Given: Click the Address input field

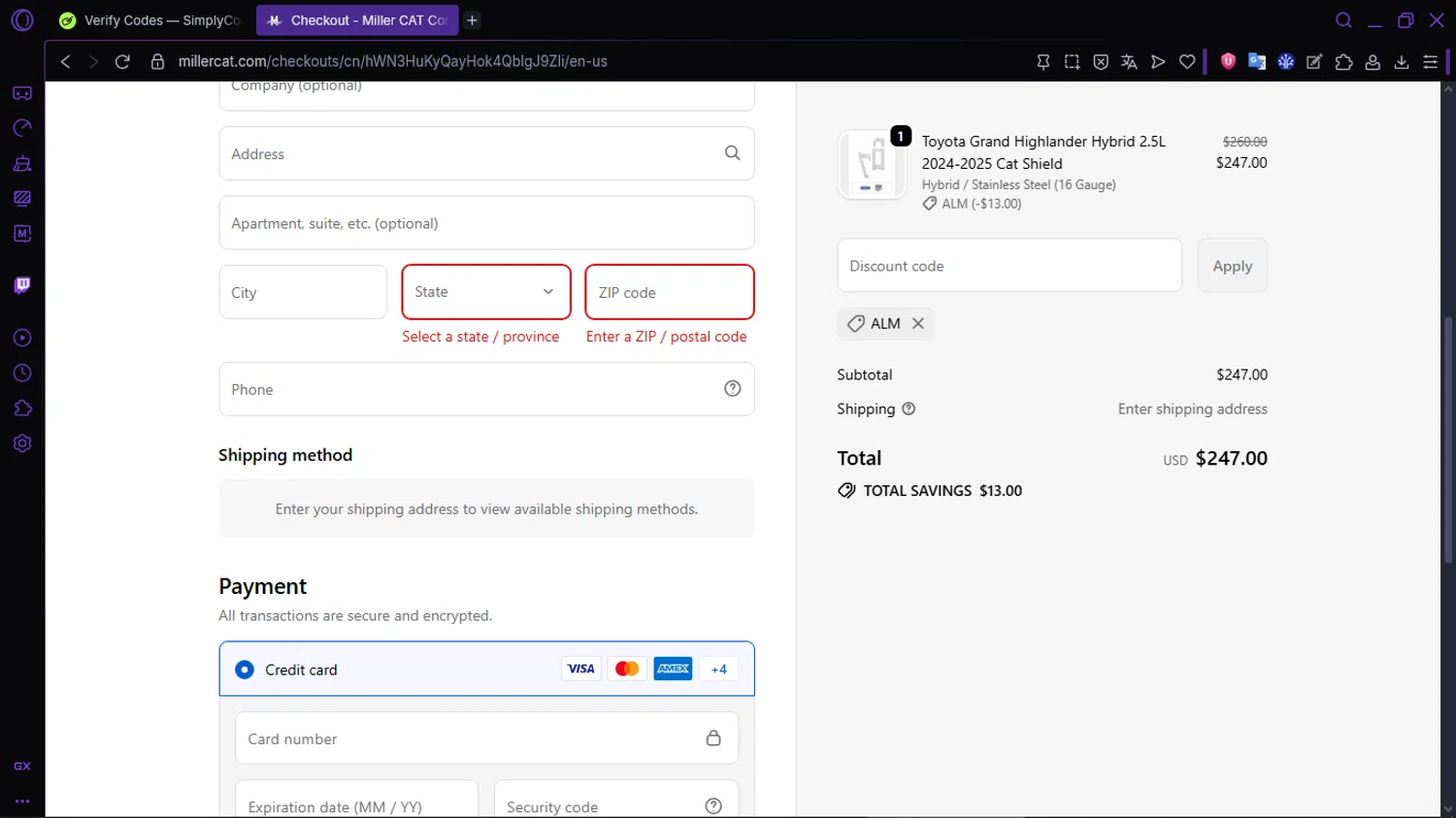Looking at the screenshot, I should click(486, 153).
